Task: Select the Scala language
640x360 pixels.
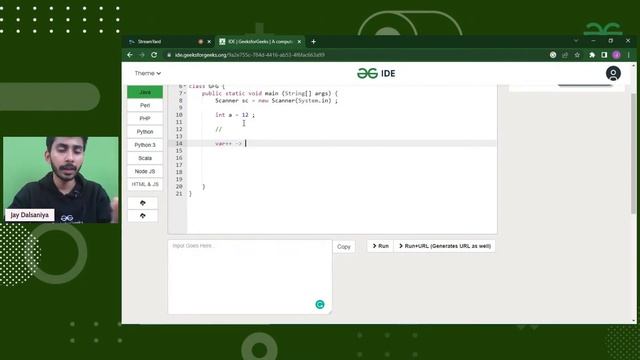Action: (x=145, y=158)
